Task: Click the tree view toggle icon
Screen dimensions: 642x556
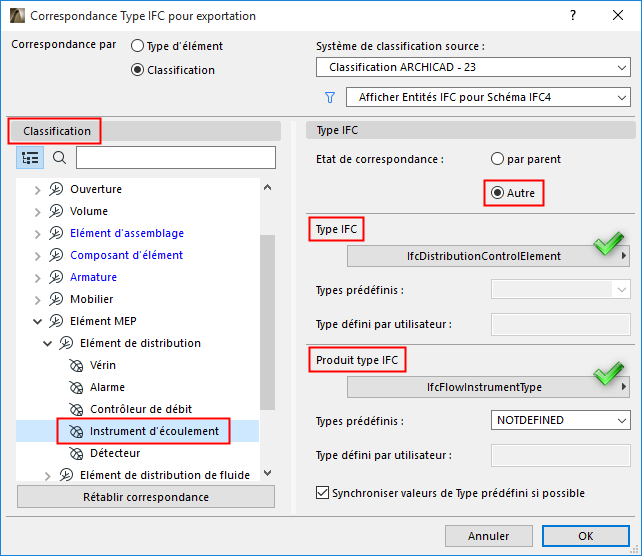Action: [x=30, y=158]
